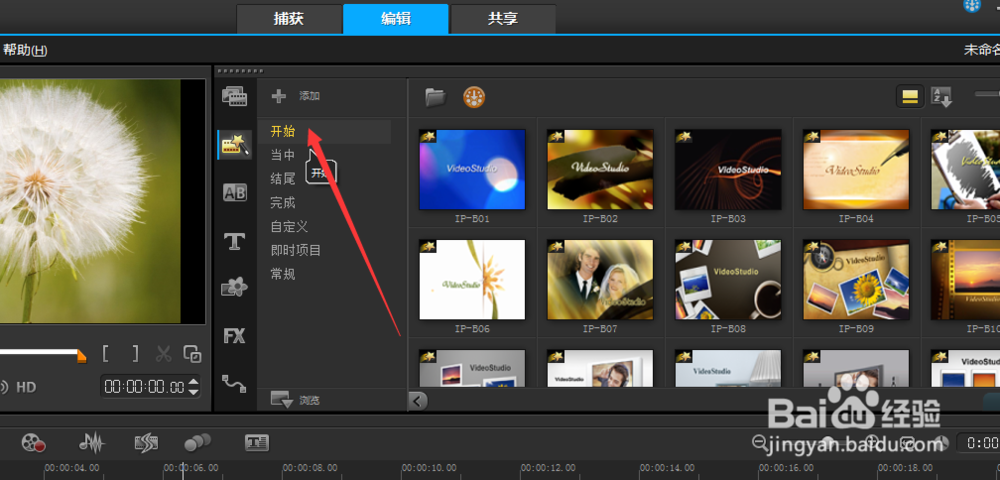Select the IP-B07 wedding template thumbnail
Screen dimensions: 1000x480
click(x=600, y=280)
